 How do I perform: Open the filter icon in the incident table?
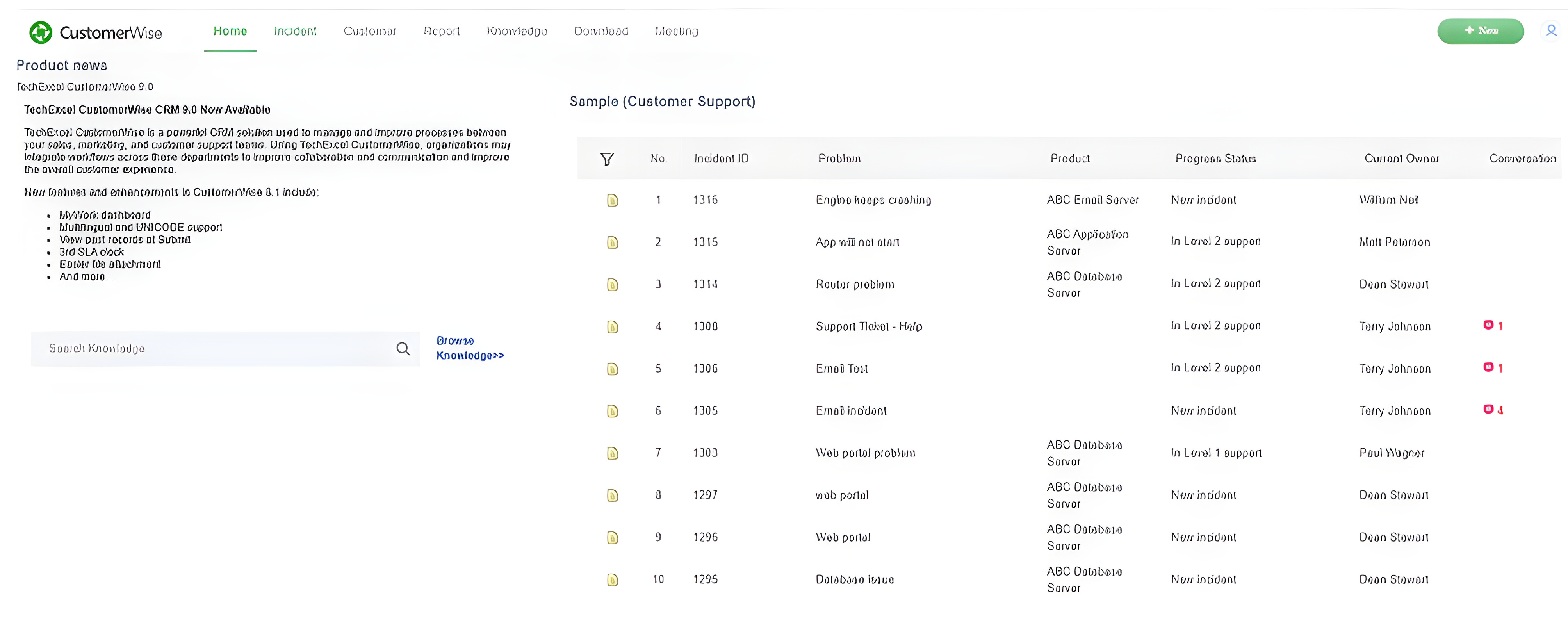point(607,158)
